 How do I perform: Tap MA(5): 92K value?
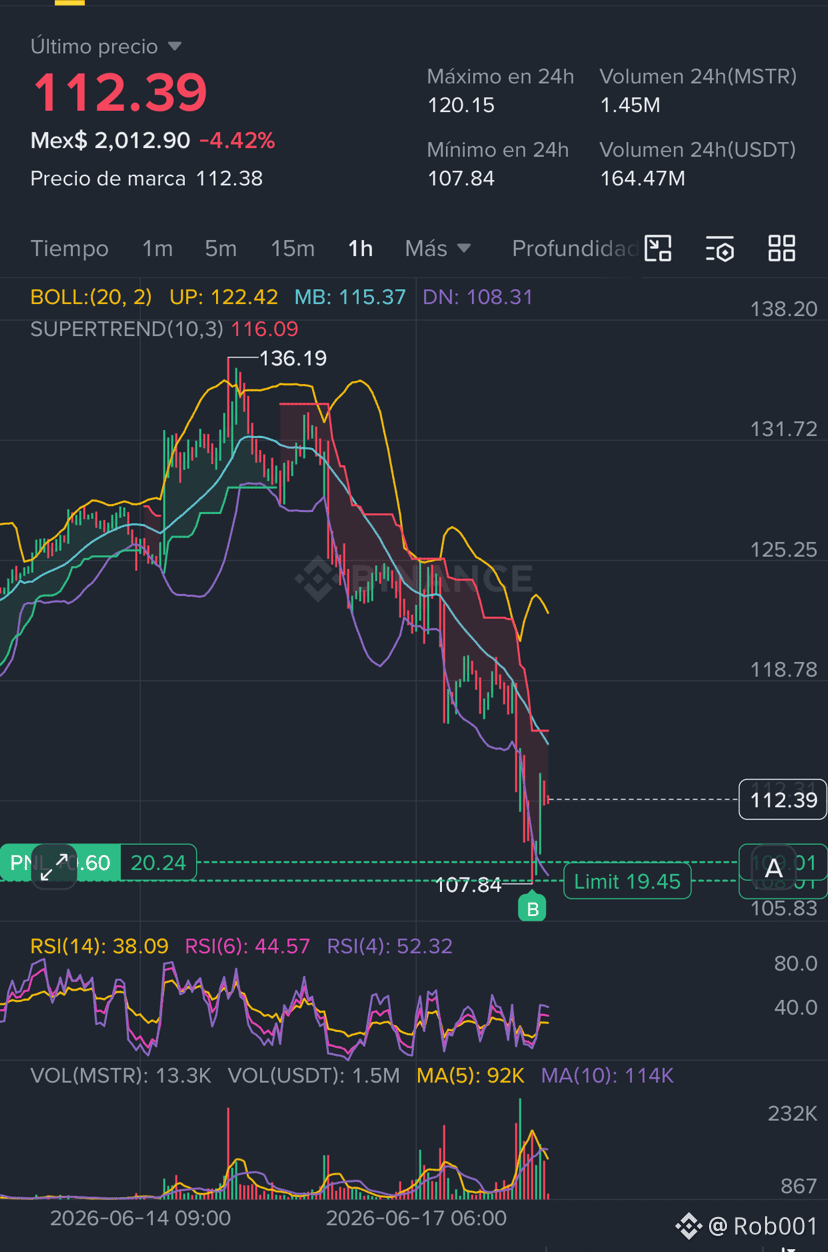coord(471,1076)
